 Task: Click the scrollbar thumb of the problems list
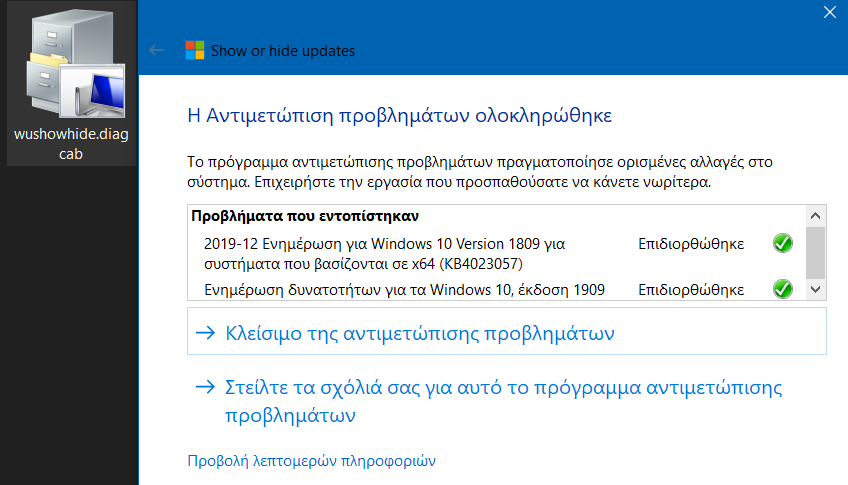816,253
